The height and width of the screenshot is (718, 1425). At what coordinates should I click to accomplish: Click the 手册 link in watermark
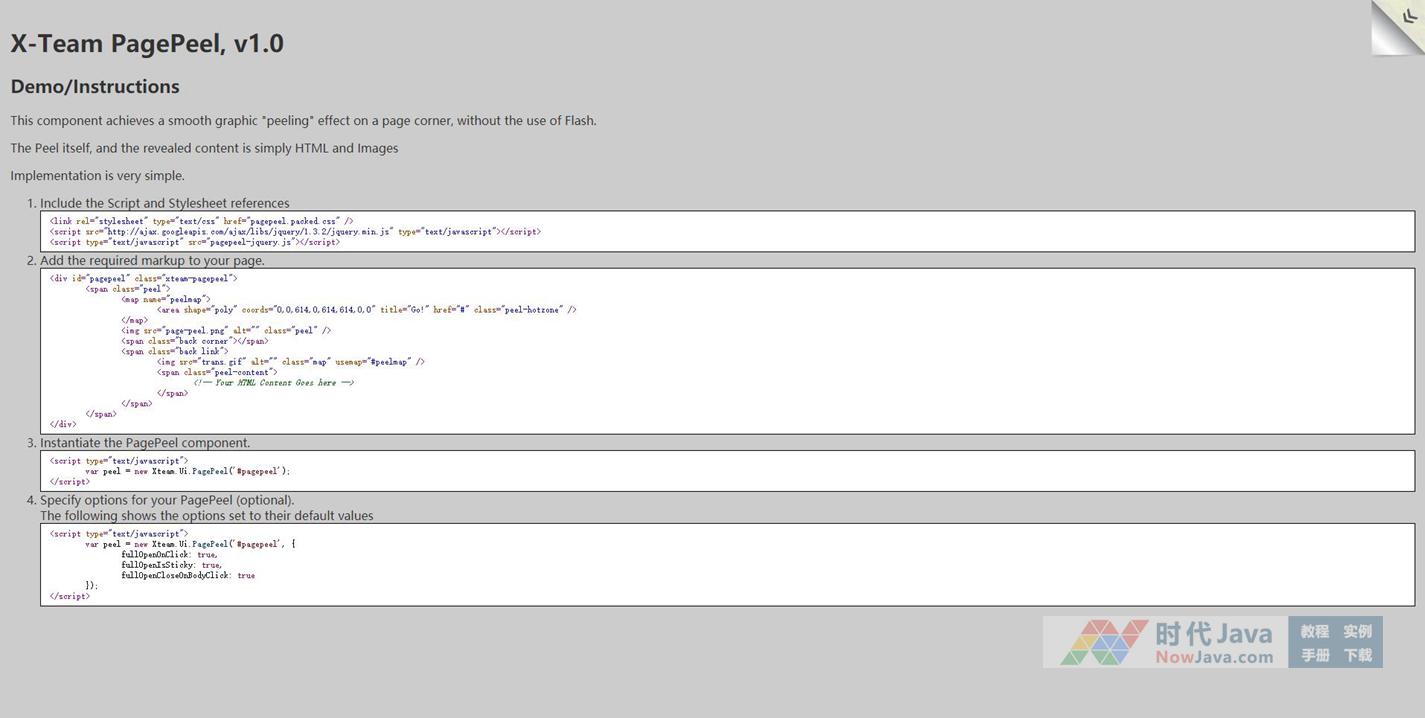[x=1314, y=656]
